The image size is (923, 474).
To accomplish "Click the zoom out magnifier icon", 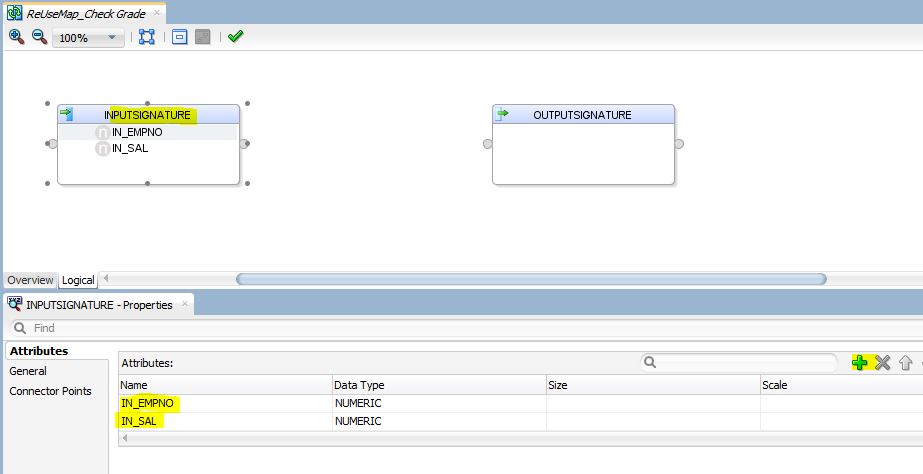I will pos(39,37).
